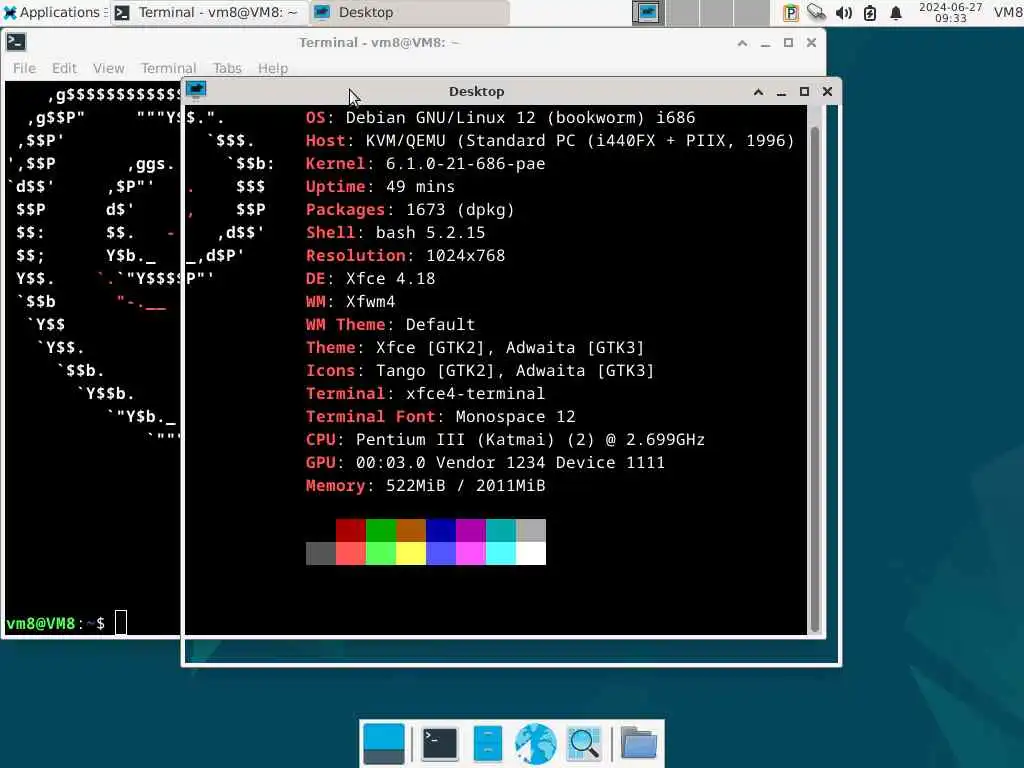This screenshot has width=1024, height=768.
Task: Open the power manager battery icon
Action: pos(870,12)
